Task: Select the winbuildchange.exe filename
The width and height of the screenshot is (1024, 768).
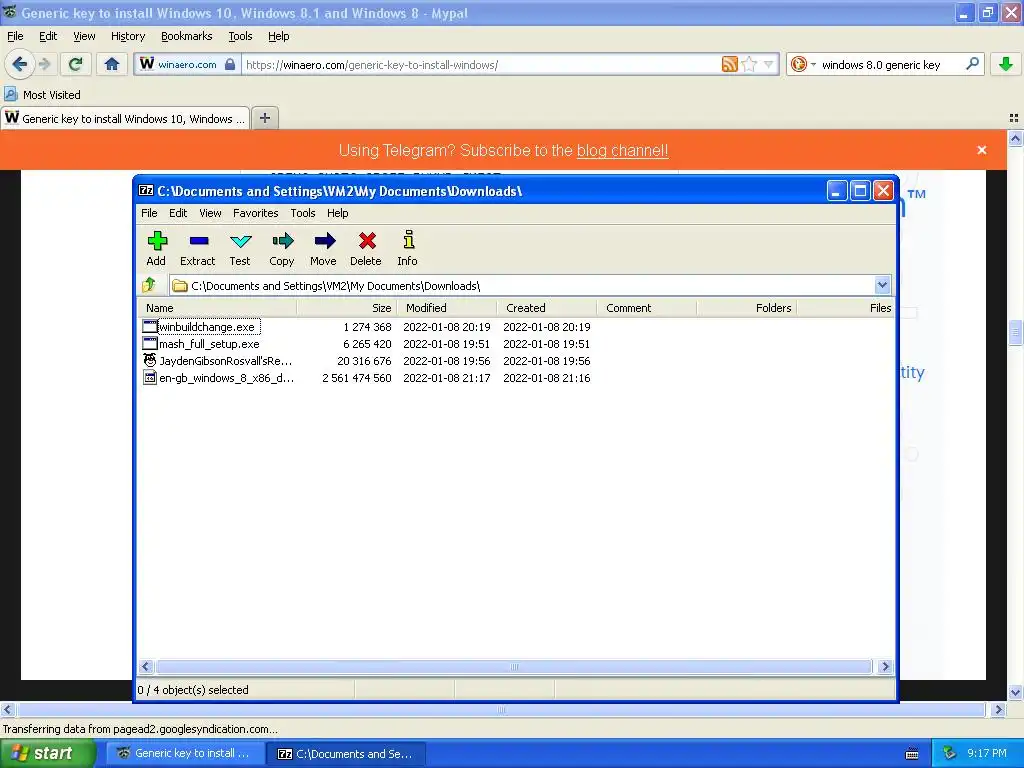Action: [208, 327]
